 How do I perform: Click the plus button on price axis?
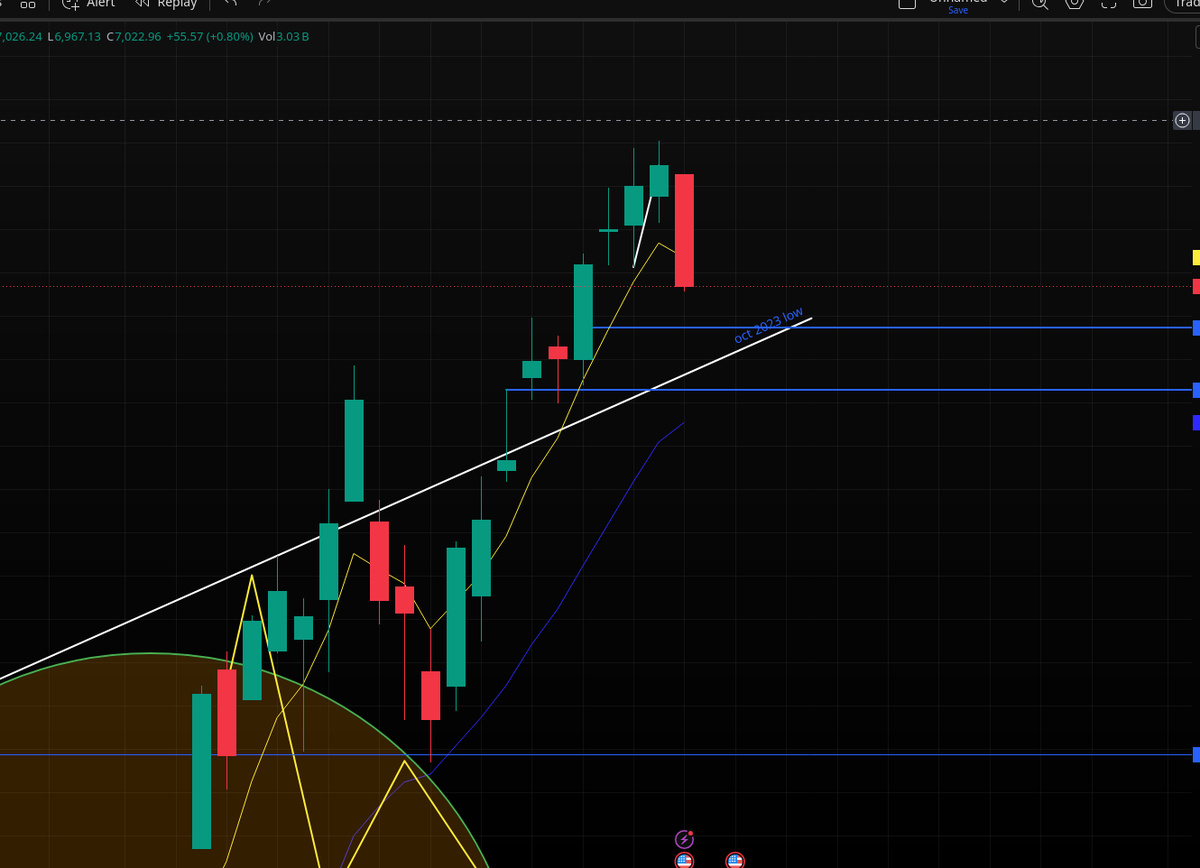pos(1182,121)
